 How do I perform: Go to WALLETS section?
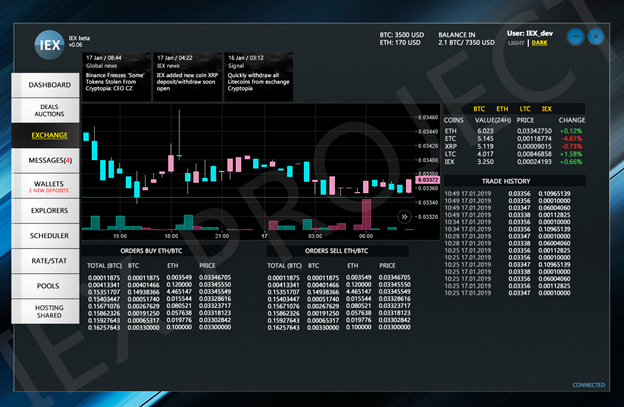click(x=45, y=186)
